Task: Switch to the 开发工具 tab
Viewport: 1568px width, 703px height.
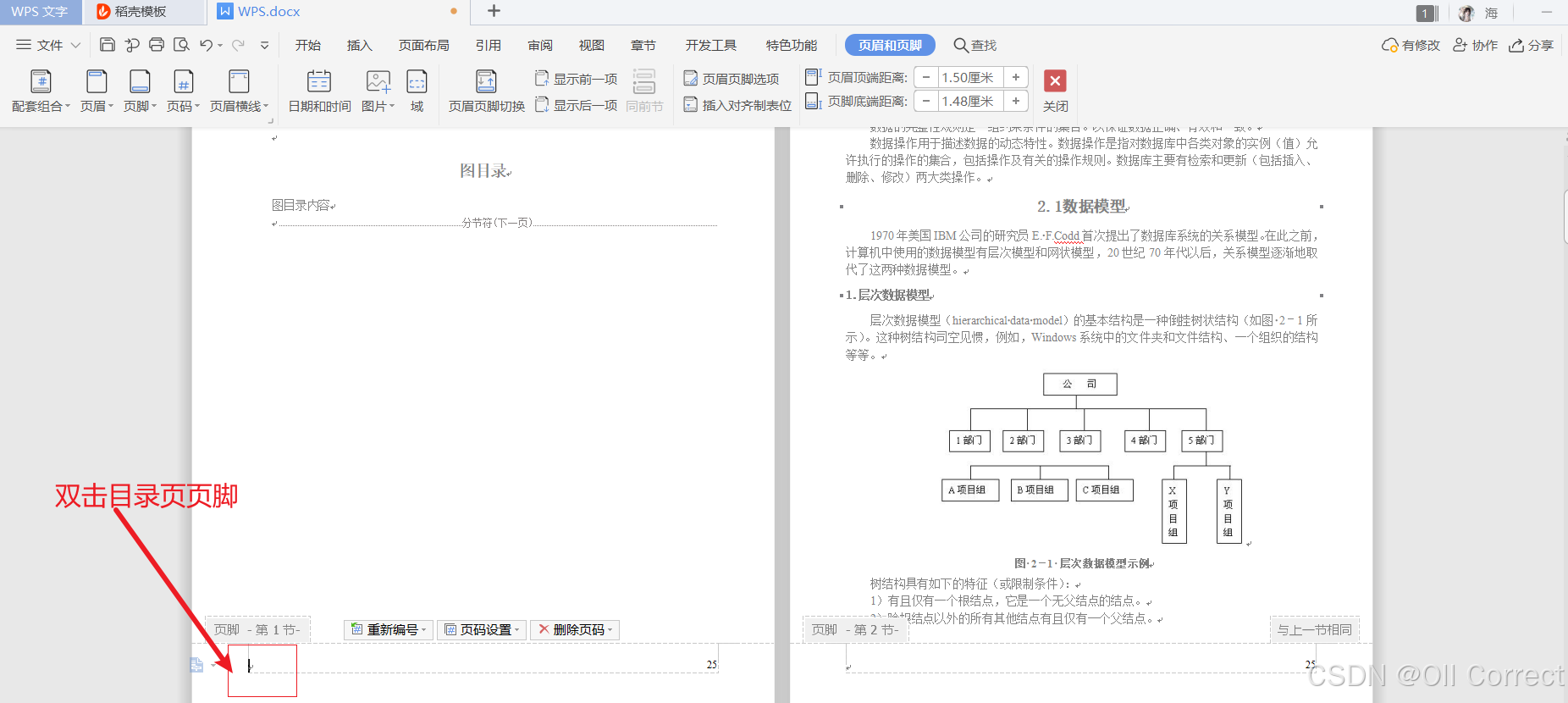Action: pyautogui.click(x=711, y=45)
